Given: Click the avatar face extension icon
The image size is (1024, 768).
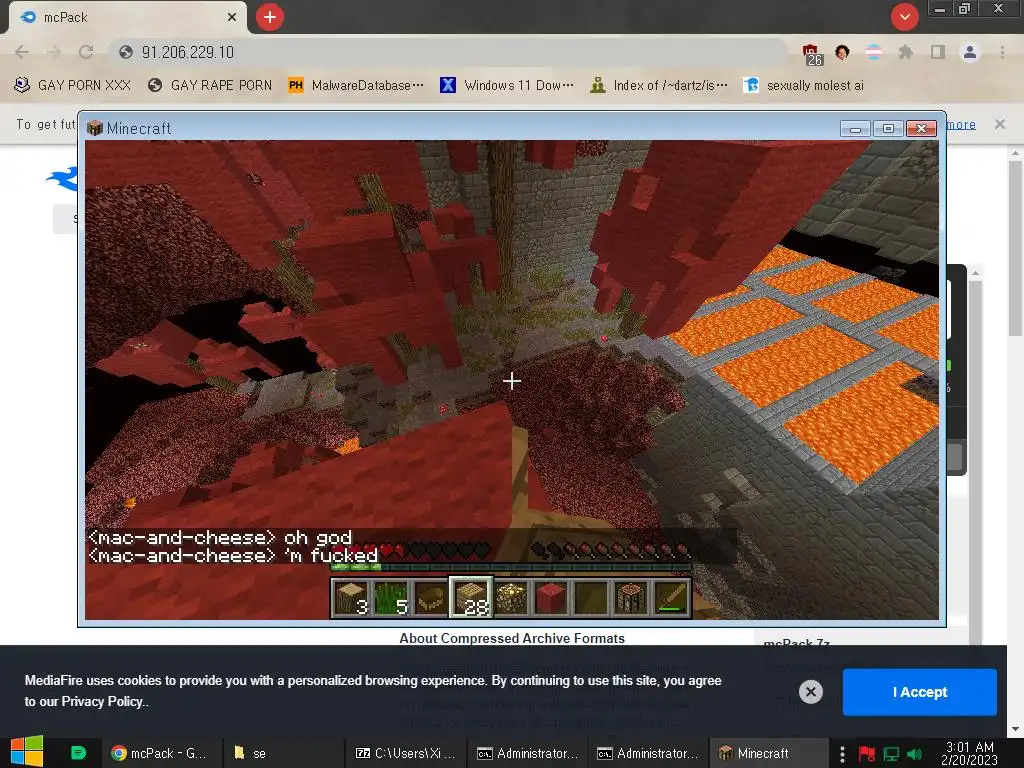Looking at the screenshot, I should [842, 52].
